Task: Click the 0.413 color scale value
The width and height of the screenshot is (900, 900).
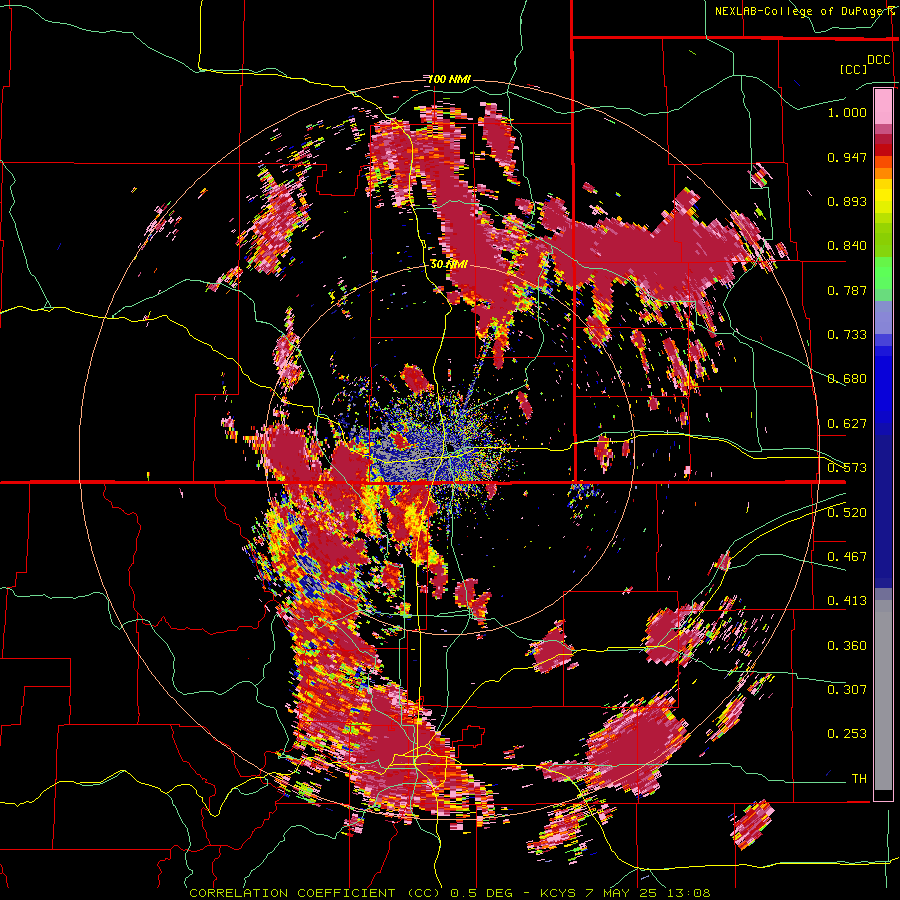Action: [847, 601]
